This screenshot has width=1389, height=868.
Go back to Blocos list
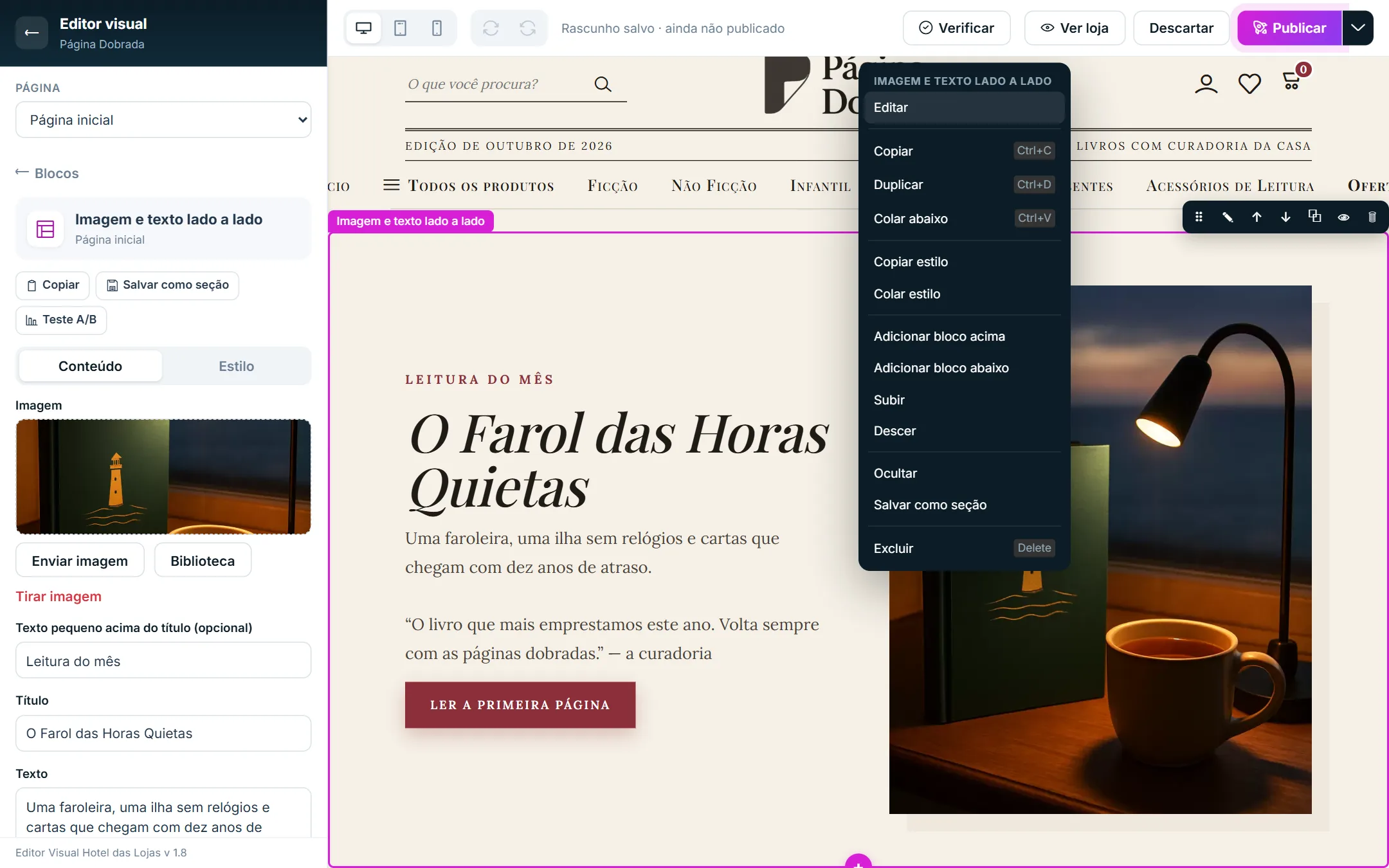tap(47, 173)
